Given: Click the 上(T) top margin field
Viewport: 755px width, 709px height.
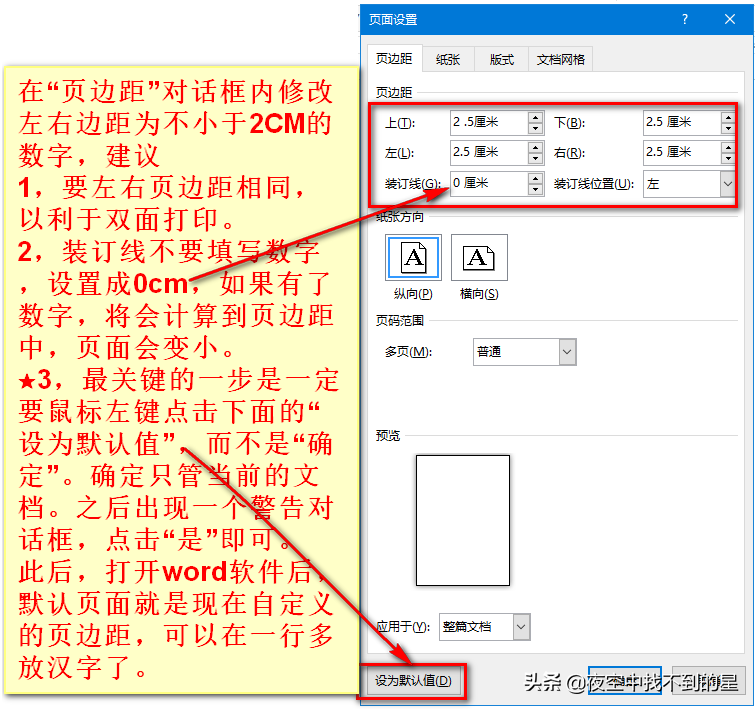Looking at the screenshot, I should point(489,122).
